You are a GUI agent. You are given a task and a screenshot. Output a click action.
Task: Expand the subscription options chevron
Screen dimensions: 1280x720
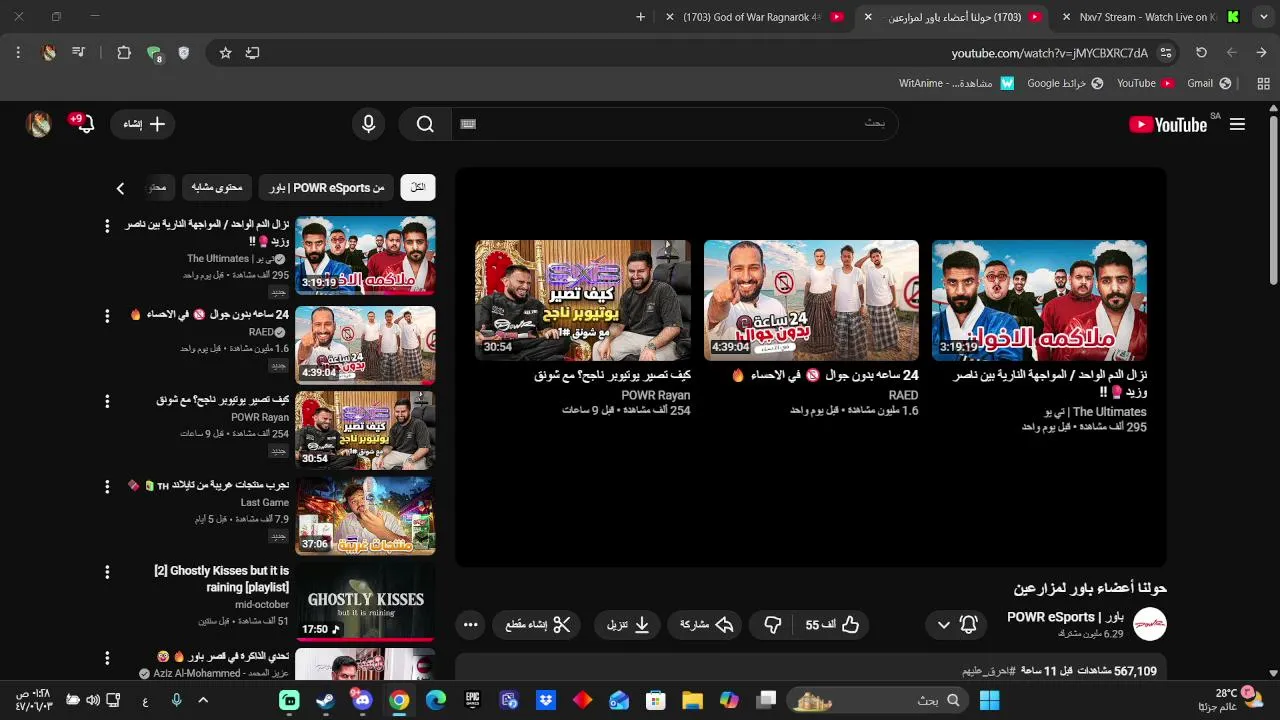point(943,625)
